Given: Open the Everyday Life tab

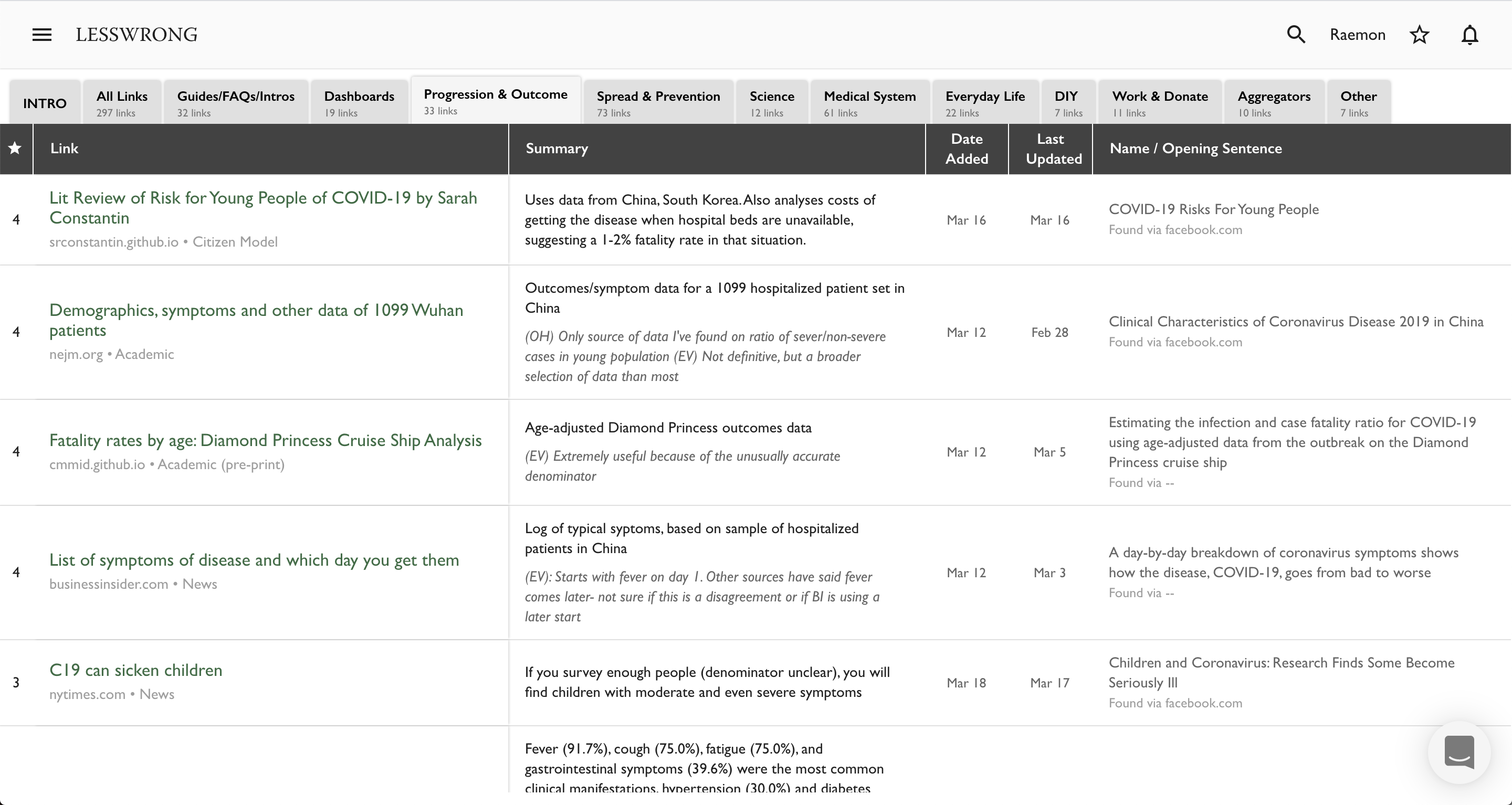Looking at the screenshot, I should tap(985, 103).
